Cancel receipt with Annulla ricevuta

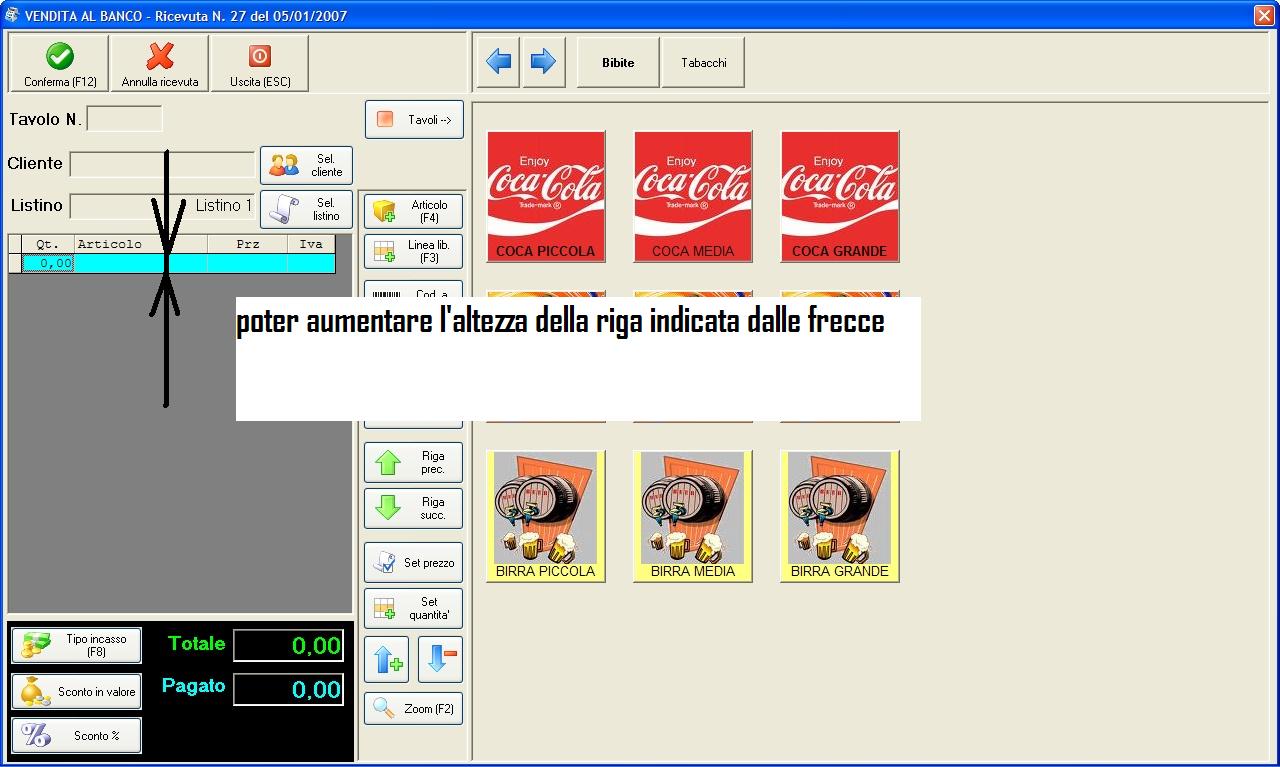coord(160,64)
